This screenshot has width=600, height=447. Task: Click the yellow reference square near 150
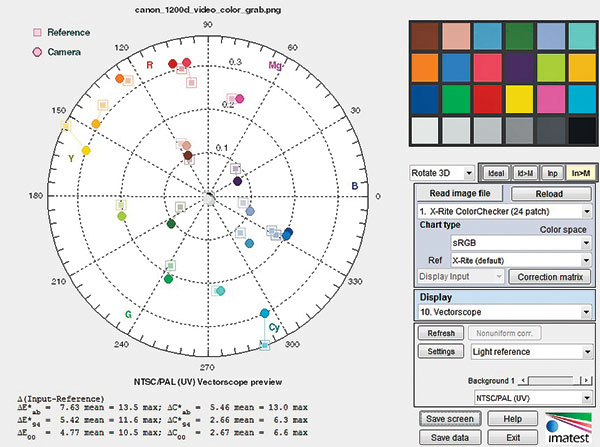click(x=66, y=126)
